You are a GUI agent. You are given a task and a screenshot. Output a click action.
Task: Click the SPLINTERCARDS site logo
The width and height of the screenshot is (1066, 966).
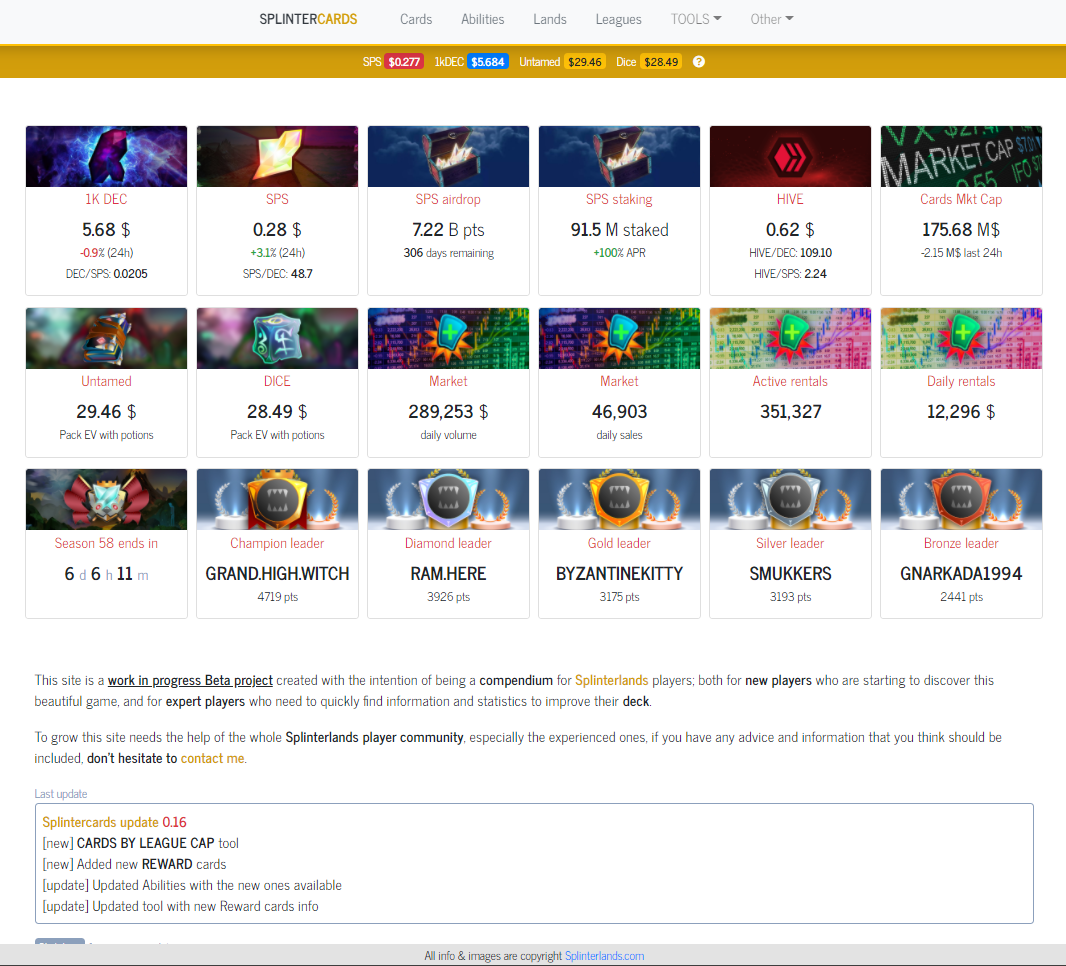[308, 19]
